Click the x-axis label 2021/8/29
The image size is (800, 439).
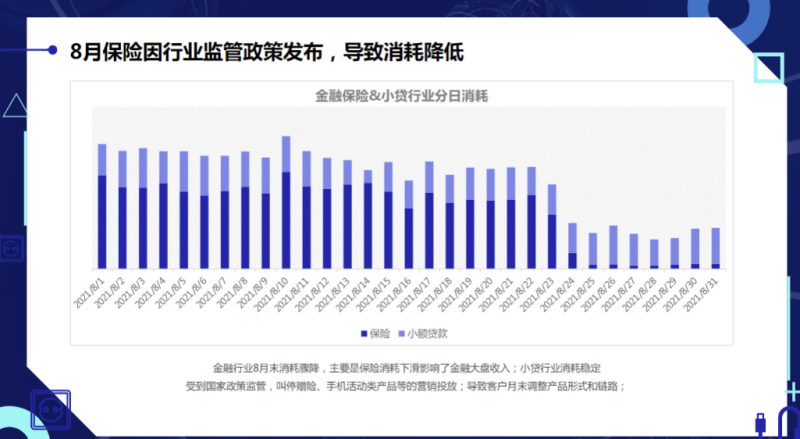[x=659, y=295]
